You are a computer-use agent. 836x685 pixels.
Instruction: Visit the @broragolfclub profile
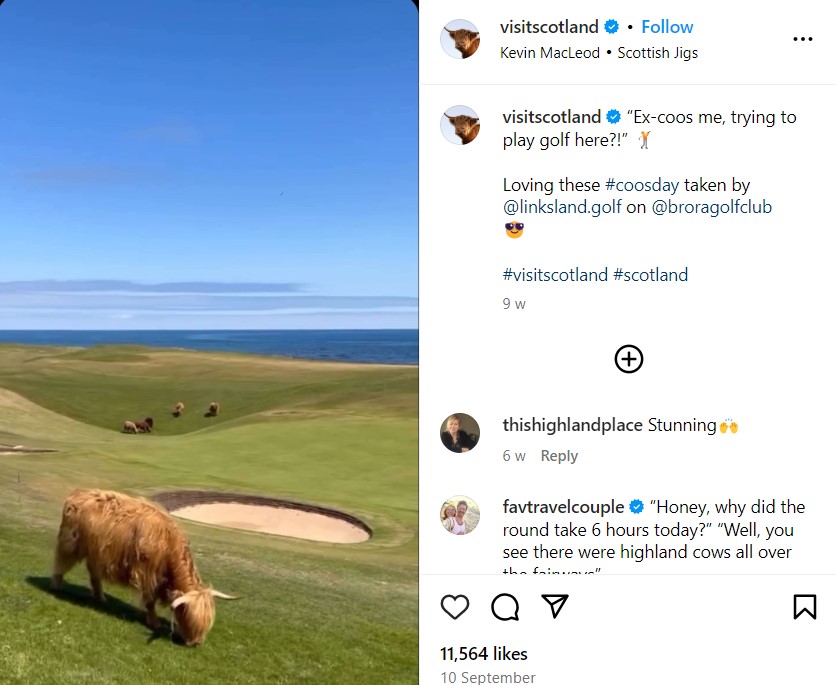click(712, 207)
